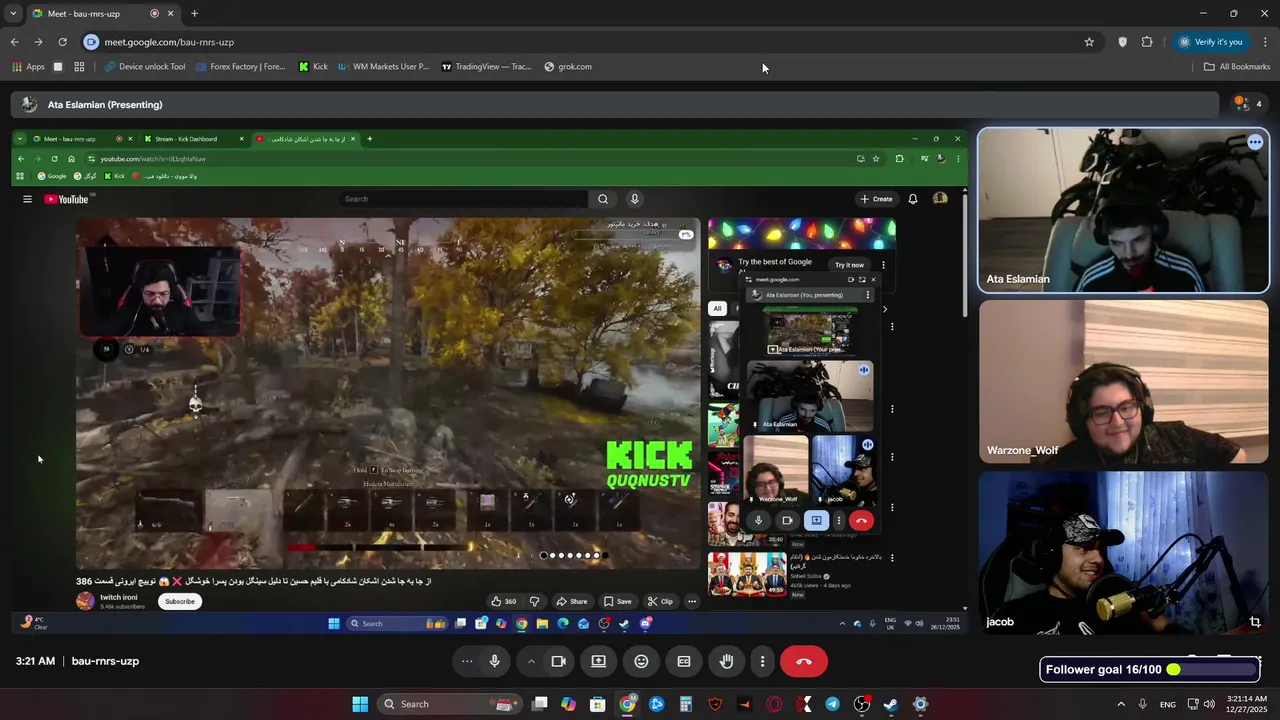Open Forex Factory bookmark
The image size is (1280, 720).
click(240, 67)
